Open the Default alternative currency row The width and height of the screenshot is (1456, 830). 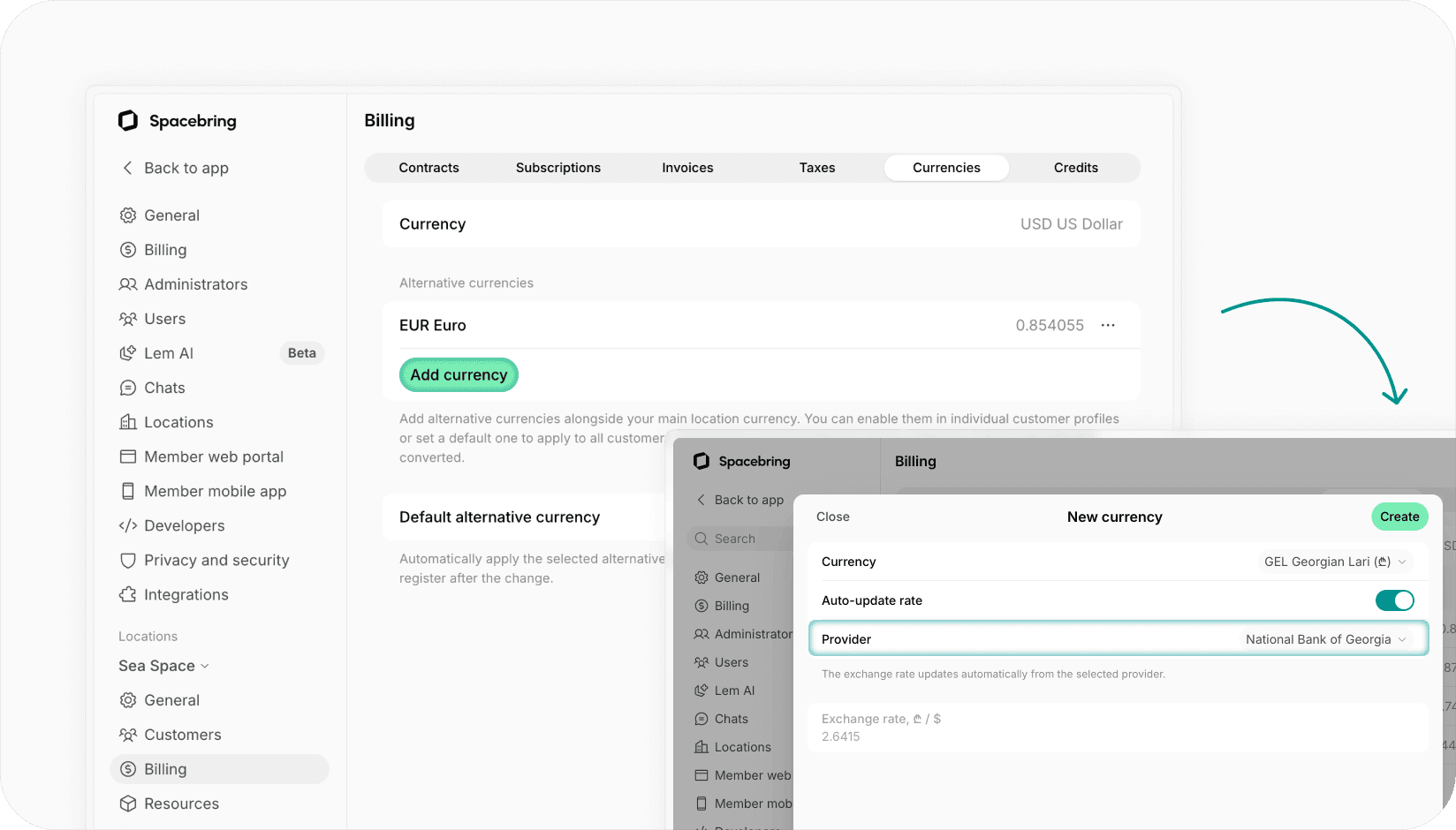point(523,517)
